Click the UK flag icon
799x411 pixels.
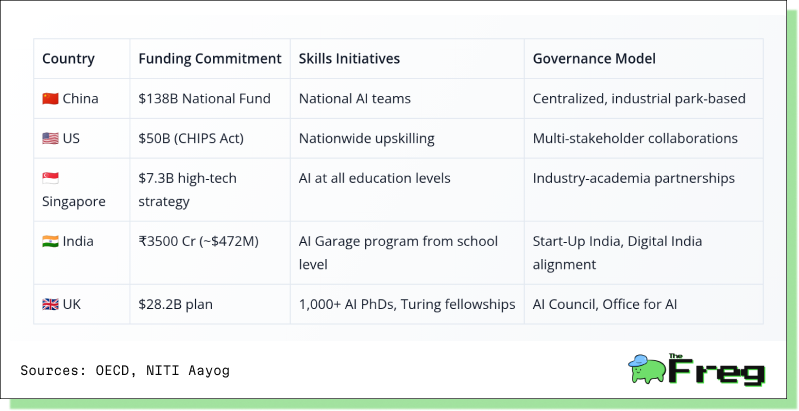(x=50, y=305)
